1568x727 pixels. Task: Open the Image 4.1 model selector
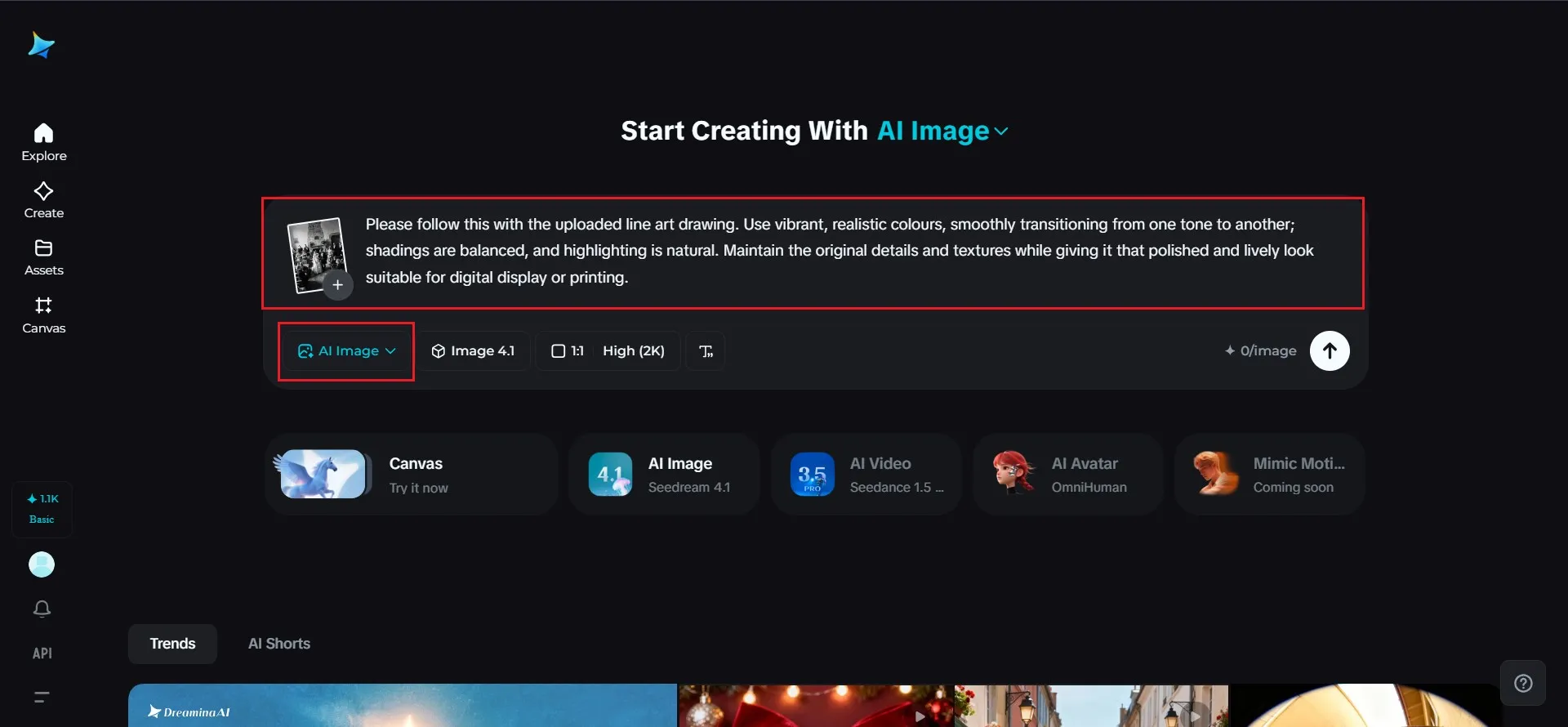click(473, 351)
